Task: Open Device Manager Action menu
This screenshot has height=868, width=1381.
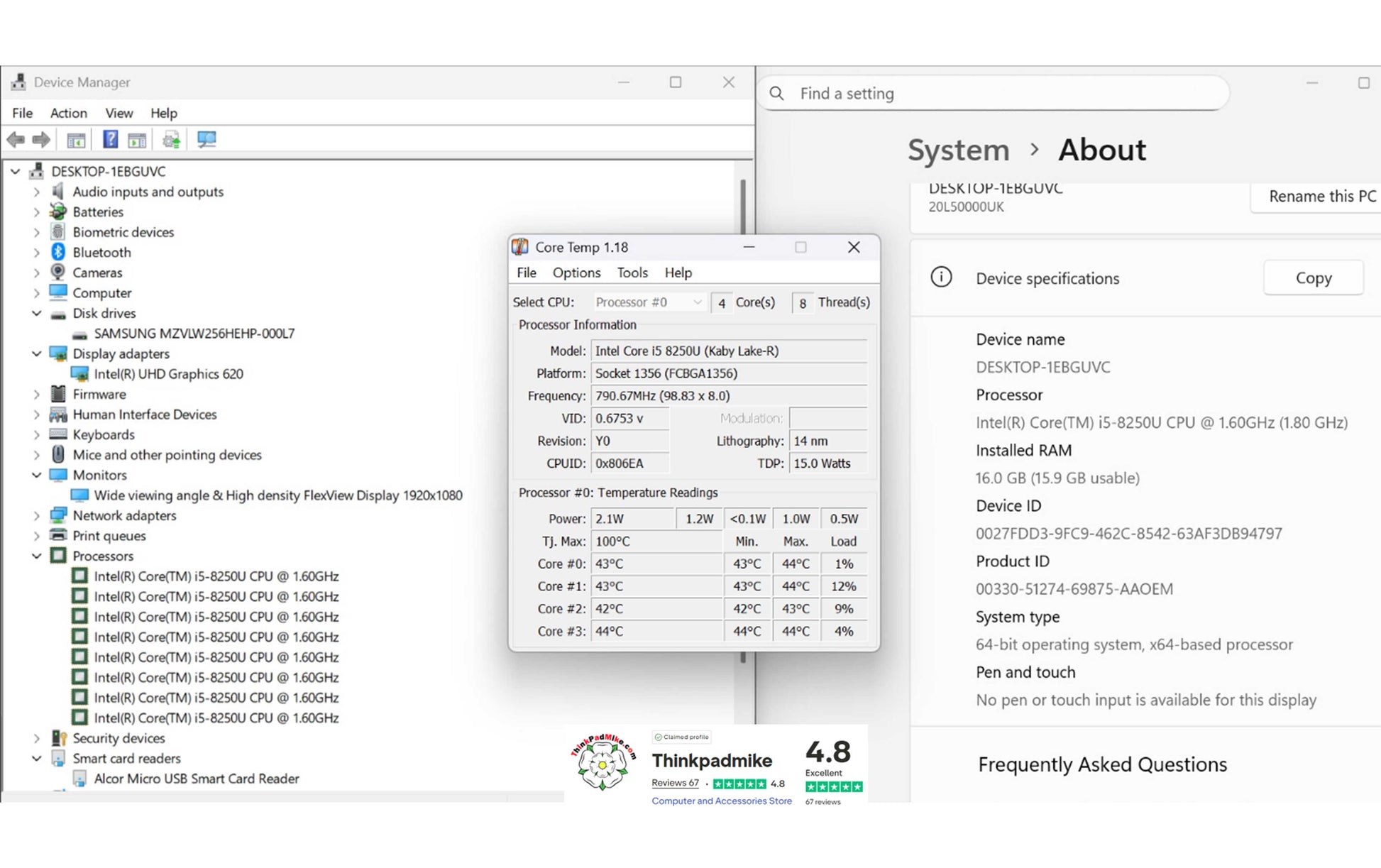Action: pyautogui.click(x=68, y=113)
